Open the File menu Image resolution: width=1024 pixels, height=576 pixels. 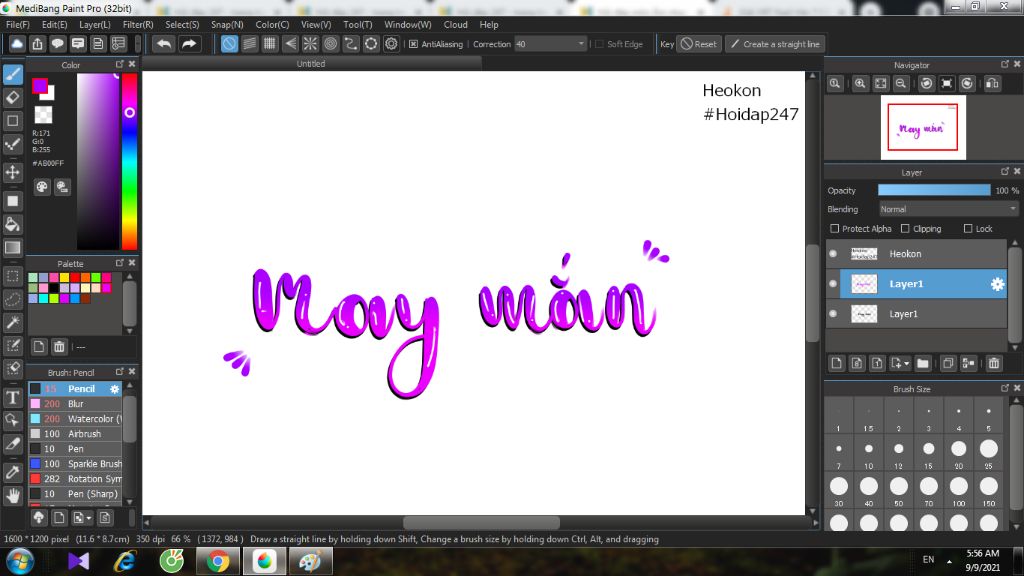point(18,25)
